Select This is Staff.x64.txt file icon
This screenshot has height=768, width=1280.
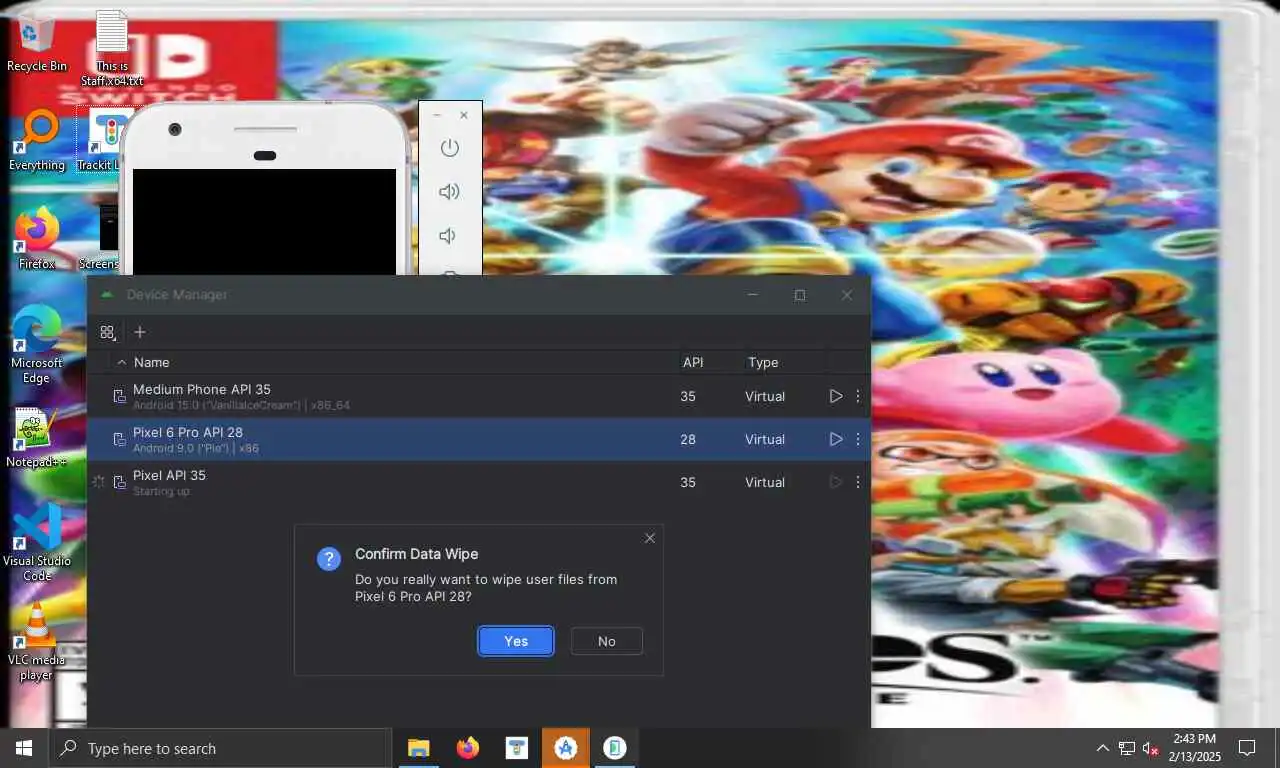(112, 48)
